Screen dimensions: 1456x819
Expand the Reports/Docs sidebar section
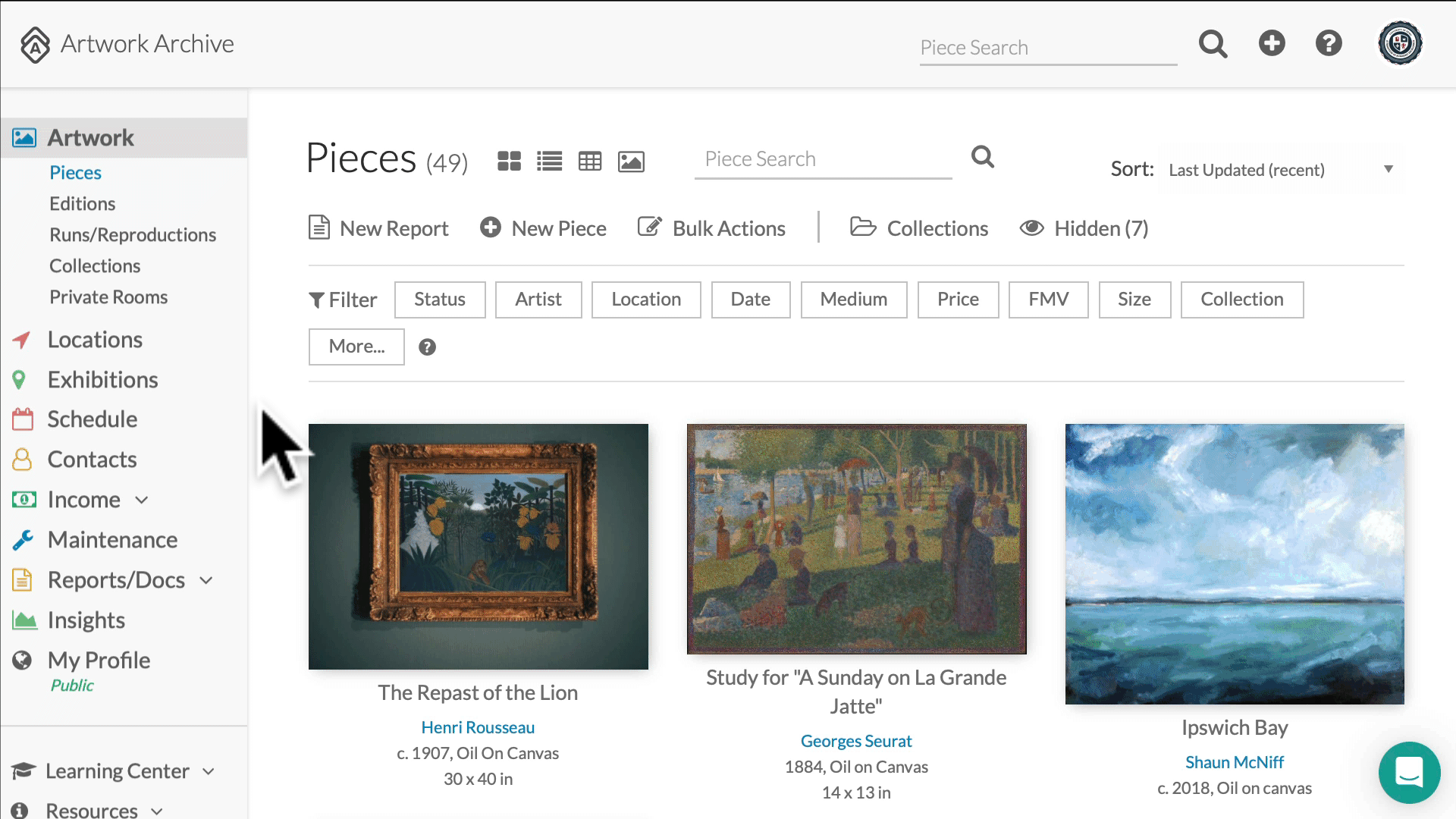(x=206, y=581)
